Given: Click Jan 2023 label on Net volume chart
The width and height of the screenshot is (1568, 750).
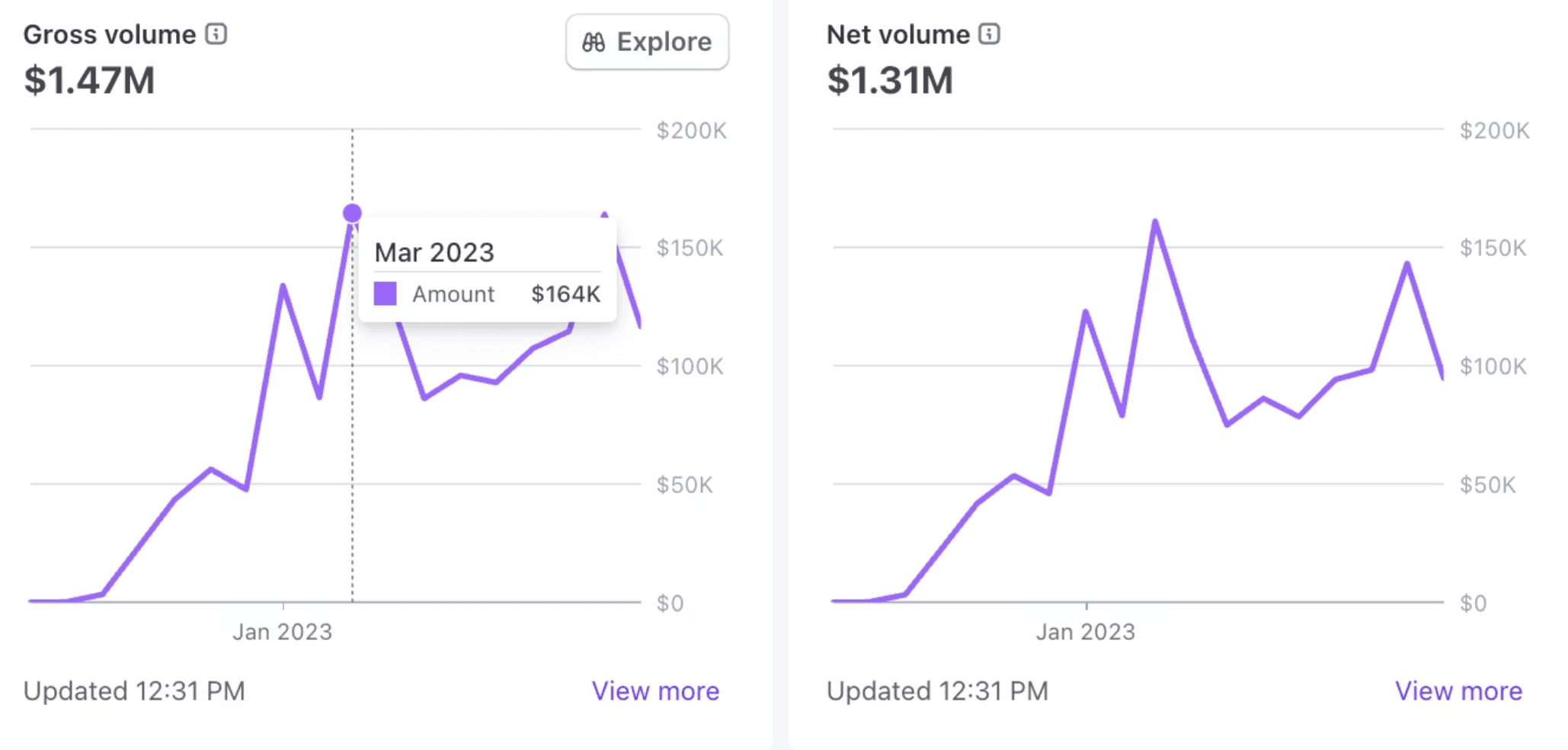Looking at the screenshot, I should click(1085, 632).
